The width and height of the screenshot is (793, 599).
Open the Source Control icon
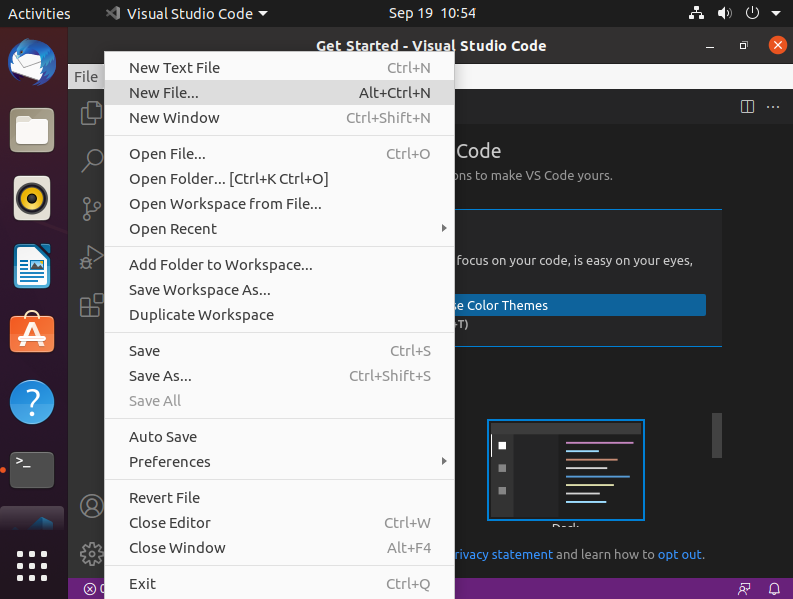[x=92, y=208]
